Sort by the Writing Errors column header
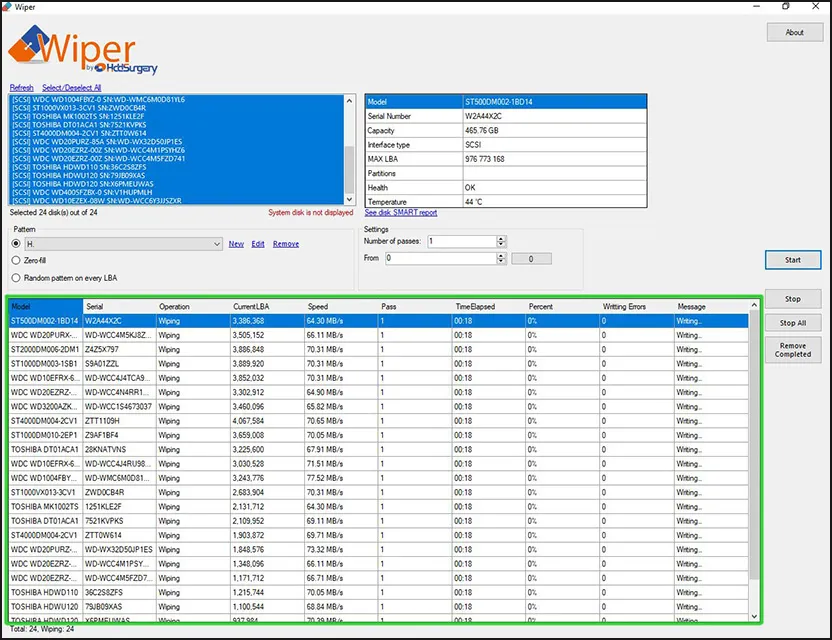832x640 pixels. (637, 307)
